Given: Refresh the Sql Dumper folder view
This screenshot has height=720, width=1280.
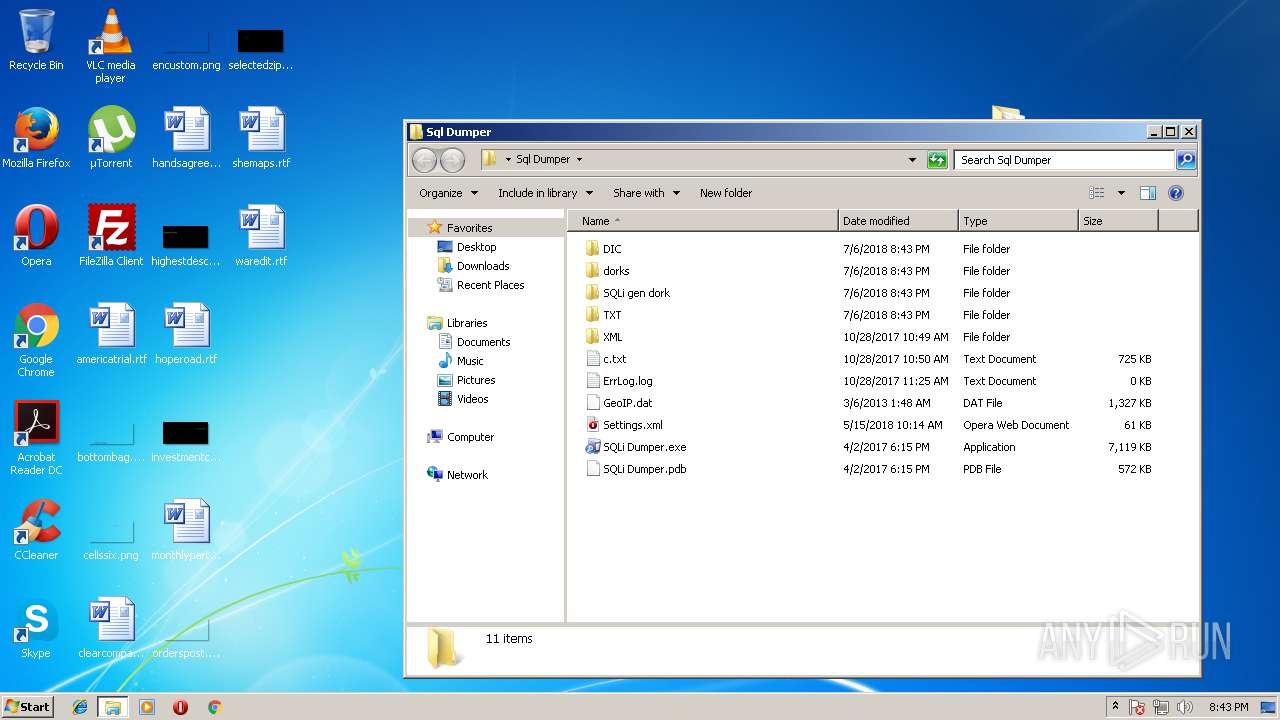Looking at the screenshot, I should click(x=937, y=160).
